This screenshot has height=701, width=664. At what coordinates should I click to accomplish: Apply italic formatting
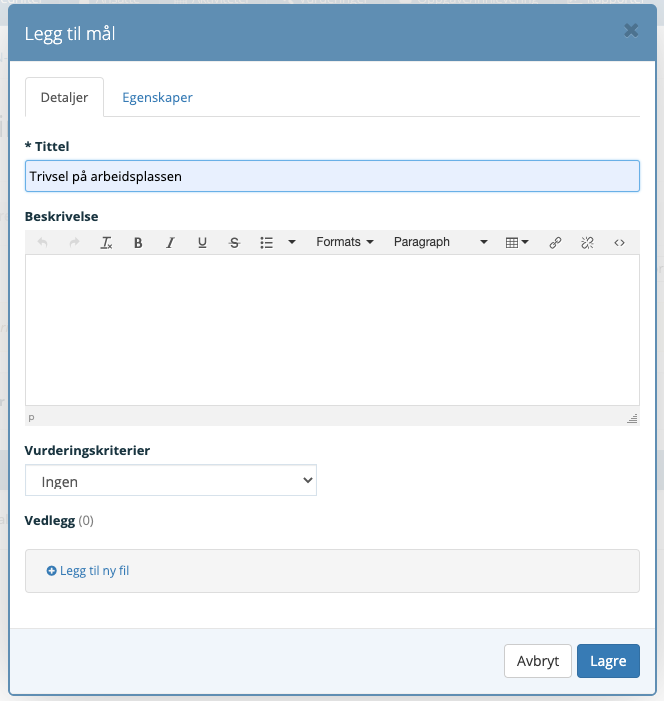pyautogui.click(x=170, y=243)
